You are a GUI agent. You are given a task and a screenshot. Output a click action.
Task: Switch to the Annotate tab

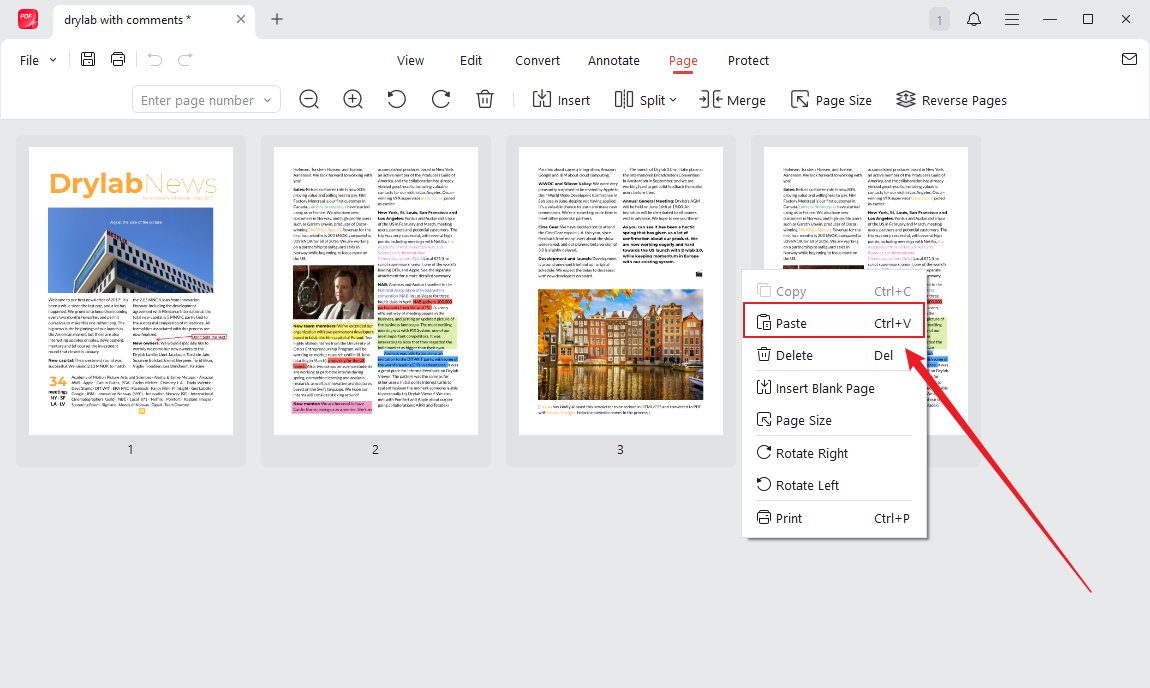pos(613,60)
